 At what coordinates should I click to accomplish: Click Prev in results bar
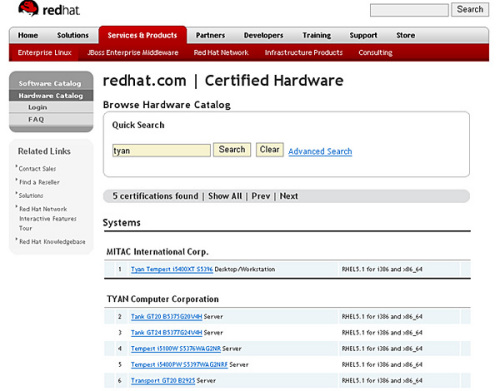261,196
